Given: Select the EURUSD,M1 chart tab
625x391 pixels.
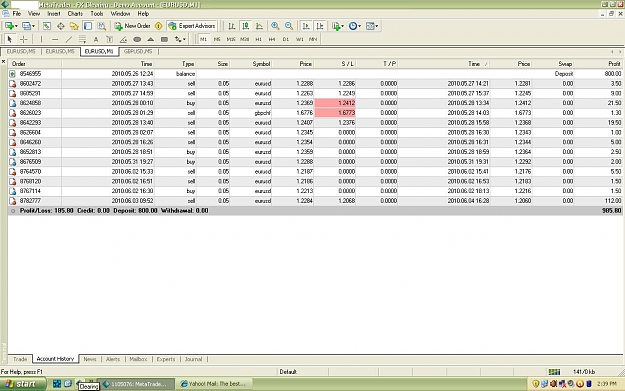Looking at the screenshot, I should (x=99, y=51).
